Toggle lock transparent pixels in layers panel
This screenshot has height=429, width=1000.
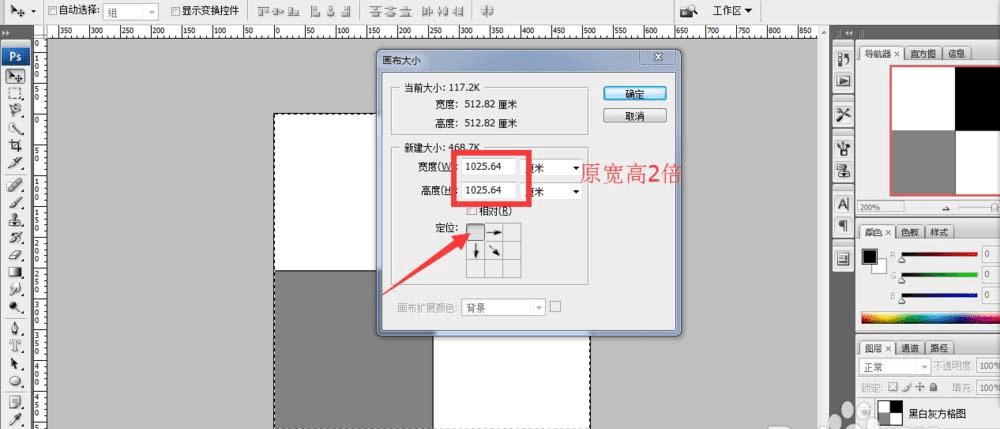tap(893, 387)
